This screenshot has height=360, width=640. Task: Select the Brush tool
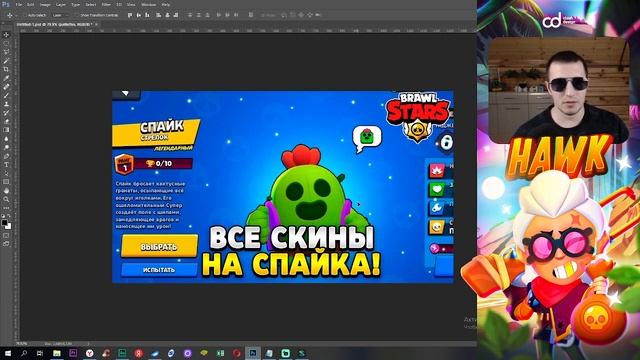(x=7, y=95)
